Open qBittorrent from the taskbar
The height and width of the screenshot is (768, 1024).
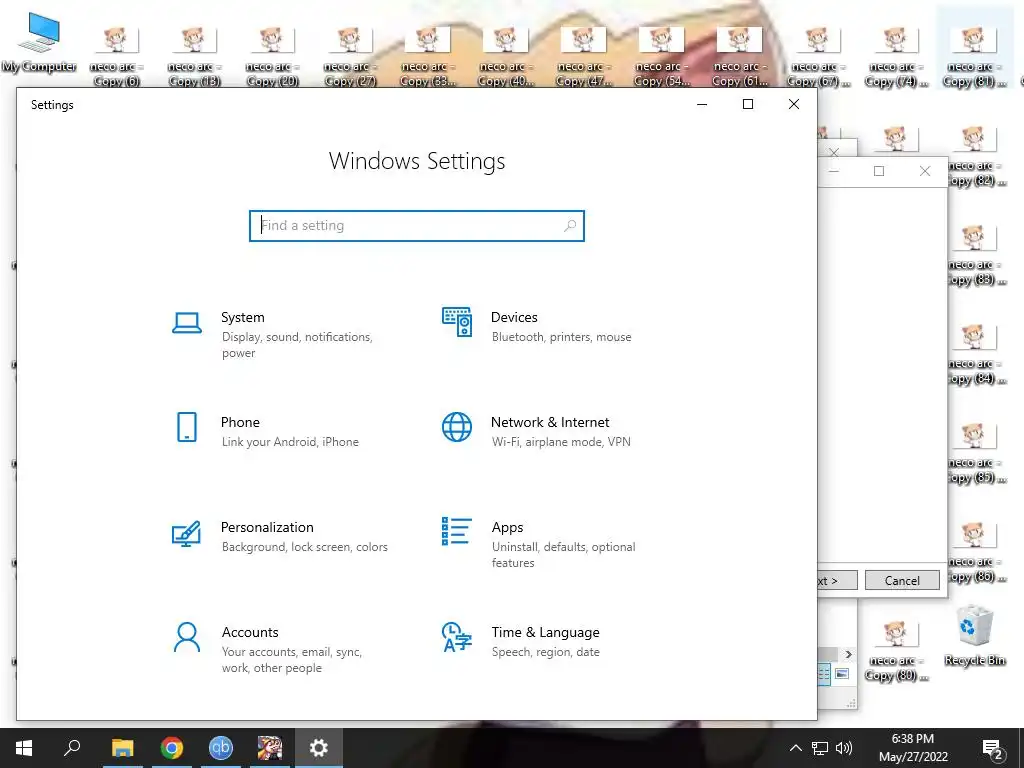221,748
